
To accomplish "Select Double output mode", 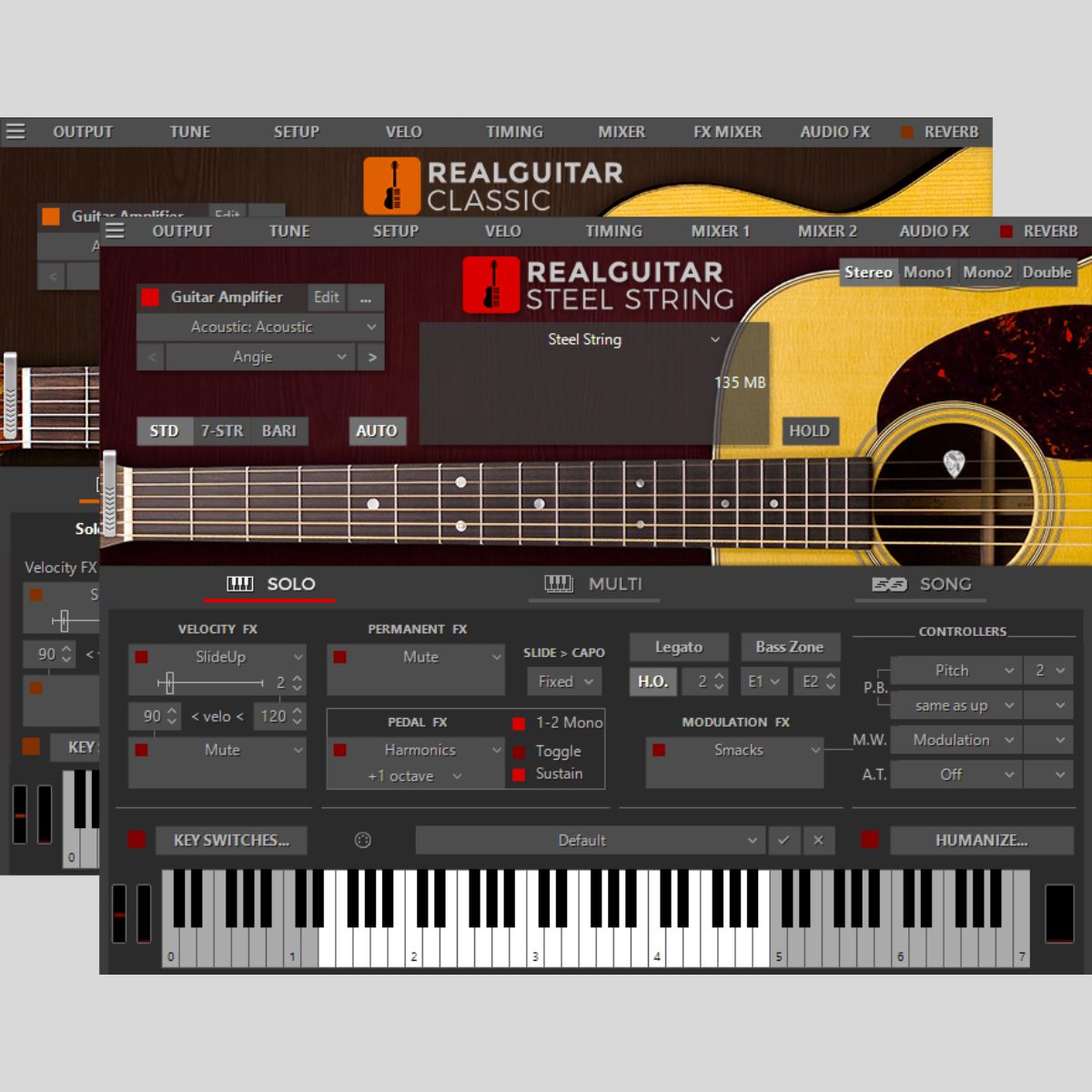I will (1046, 272).
